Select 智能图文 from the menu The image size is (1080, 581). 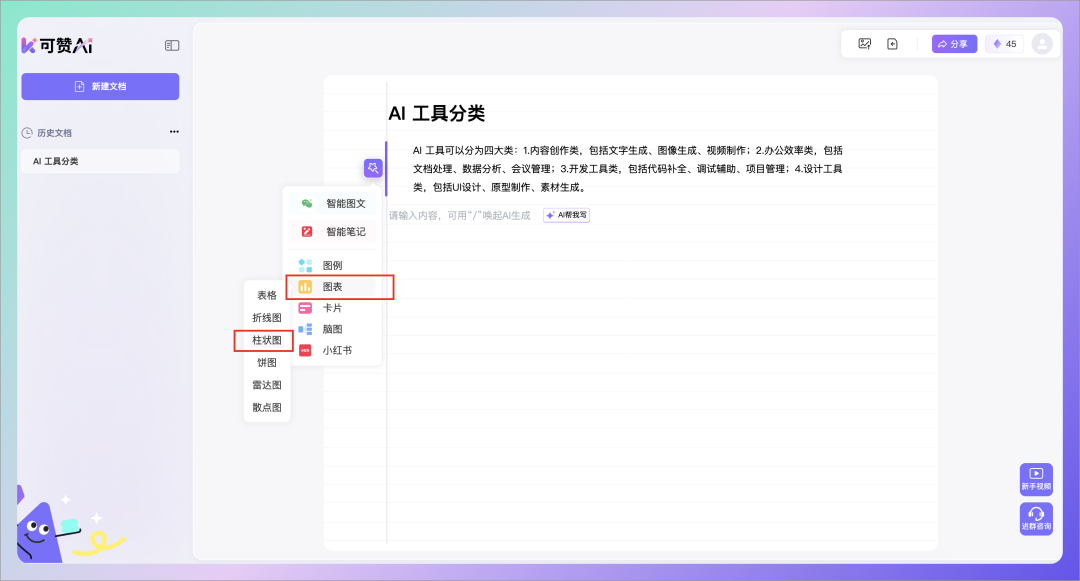[x=333, y=204]
